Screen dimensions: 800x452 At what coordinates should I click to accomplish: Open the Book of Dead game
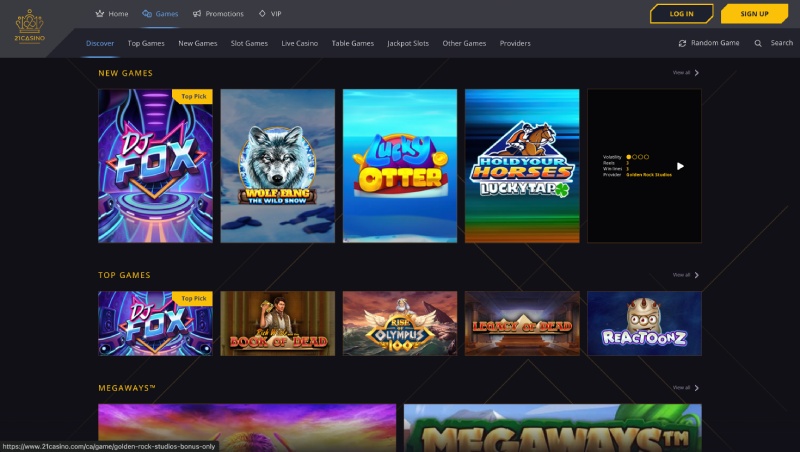click(278, 323)
